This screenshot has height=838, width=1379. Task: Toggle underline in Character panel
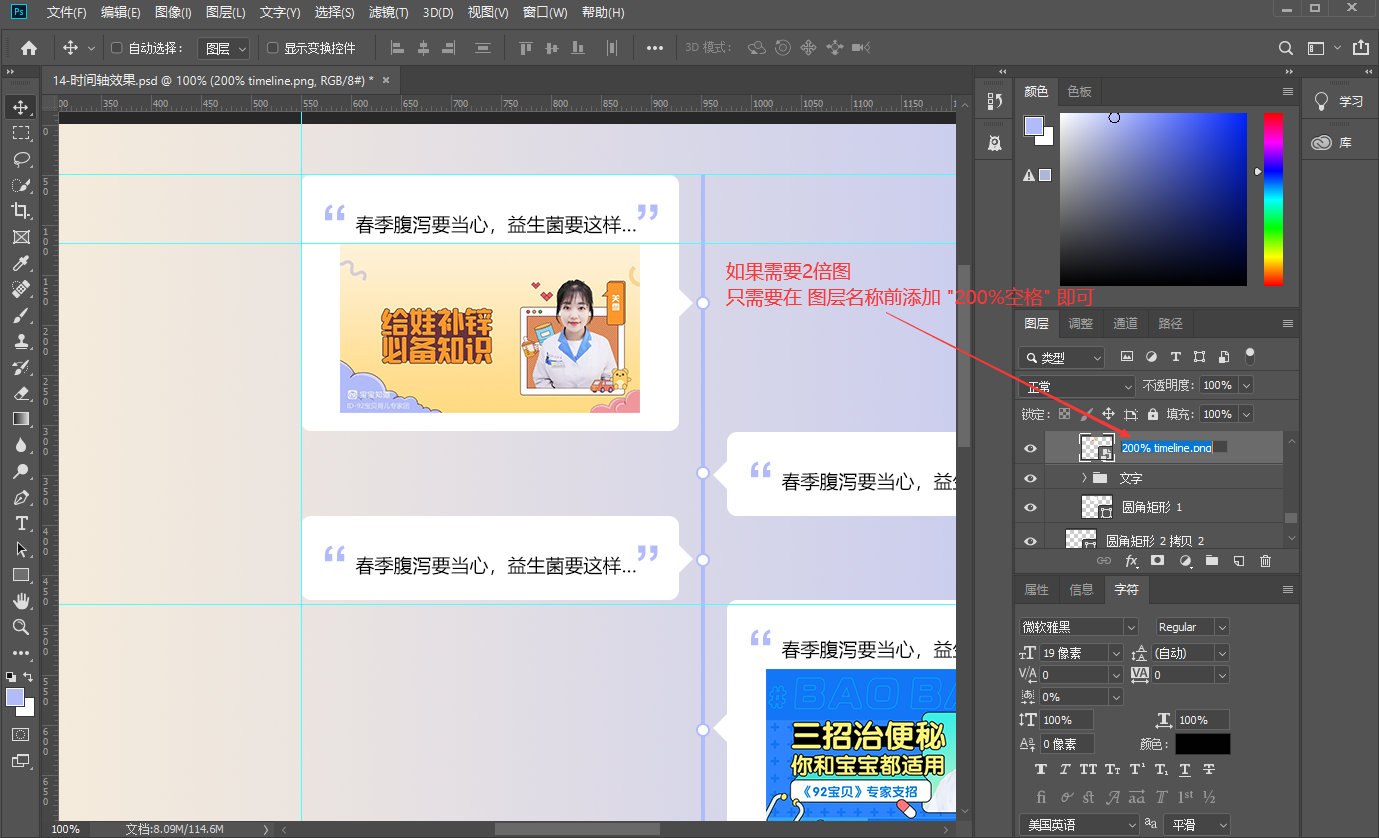coord(1185,770)
